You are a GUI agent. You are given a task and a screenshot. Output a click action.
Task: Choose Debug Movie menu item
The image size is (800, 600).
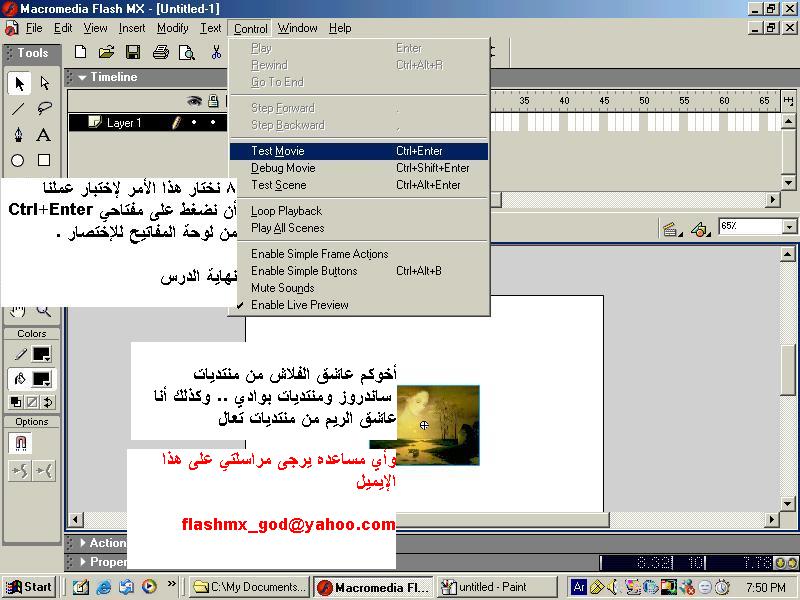[x=359, y=168]
